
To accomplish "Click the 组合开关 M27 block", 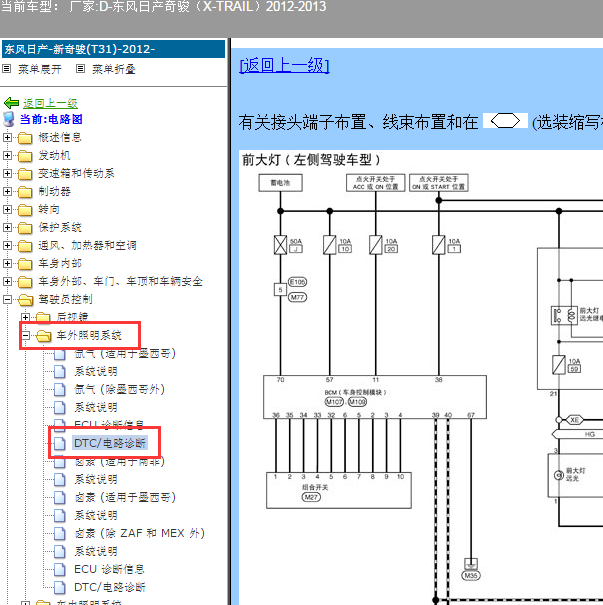I will [x=339, y=490].
